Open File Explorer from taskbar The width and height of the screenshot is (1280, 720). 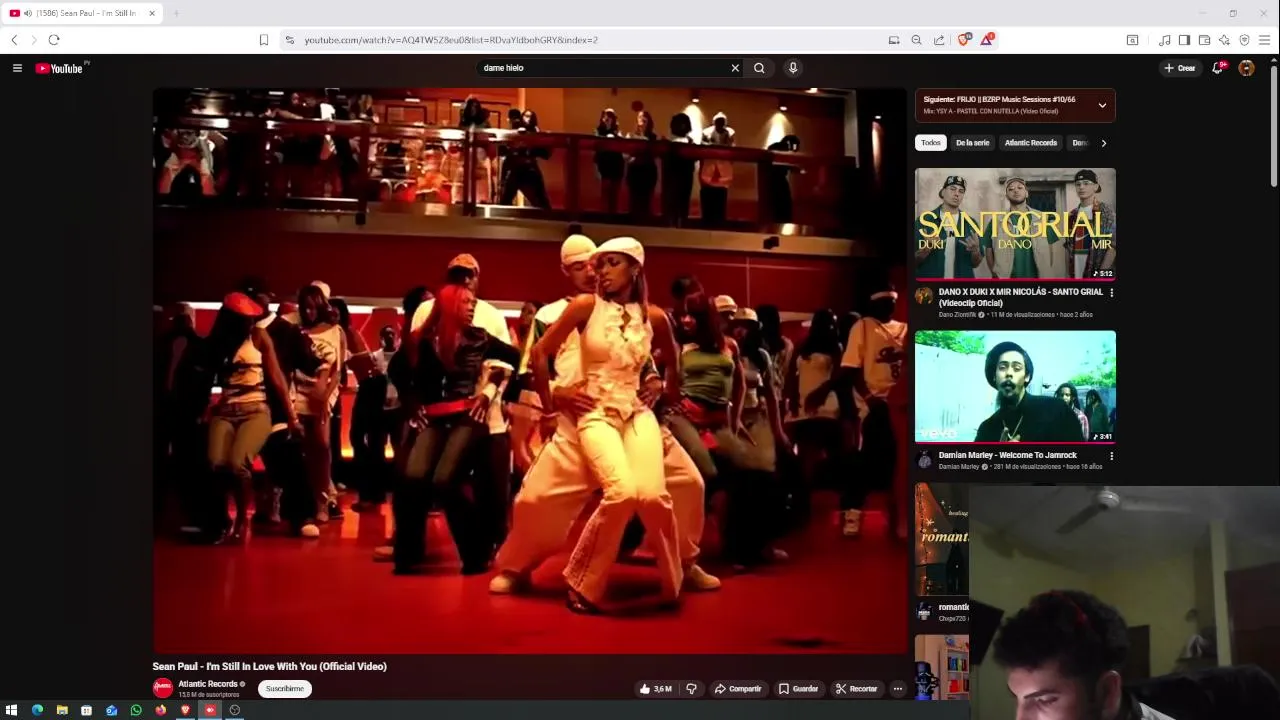[x=62, y=710]
